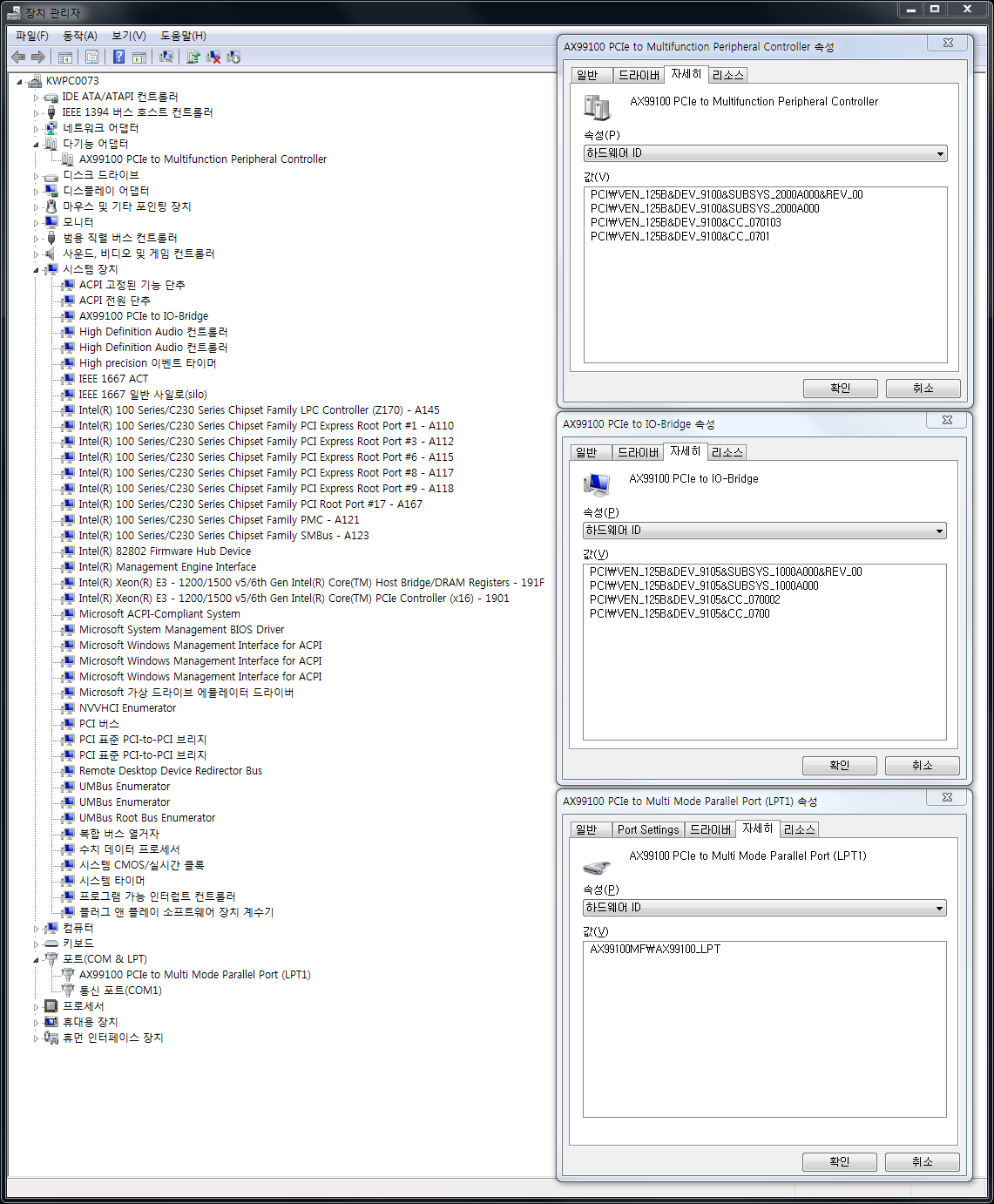Select Remote Desktop Device Redirector Bus row
994x1204 pixels.
[171, 771]
